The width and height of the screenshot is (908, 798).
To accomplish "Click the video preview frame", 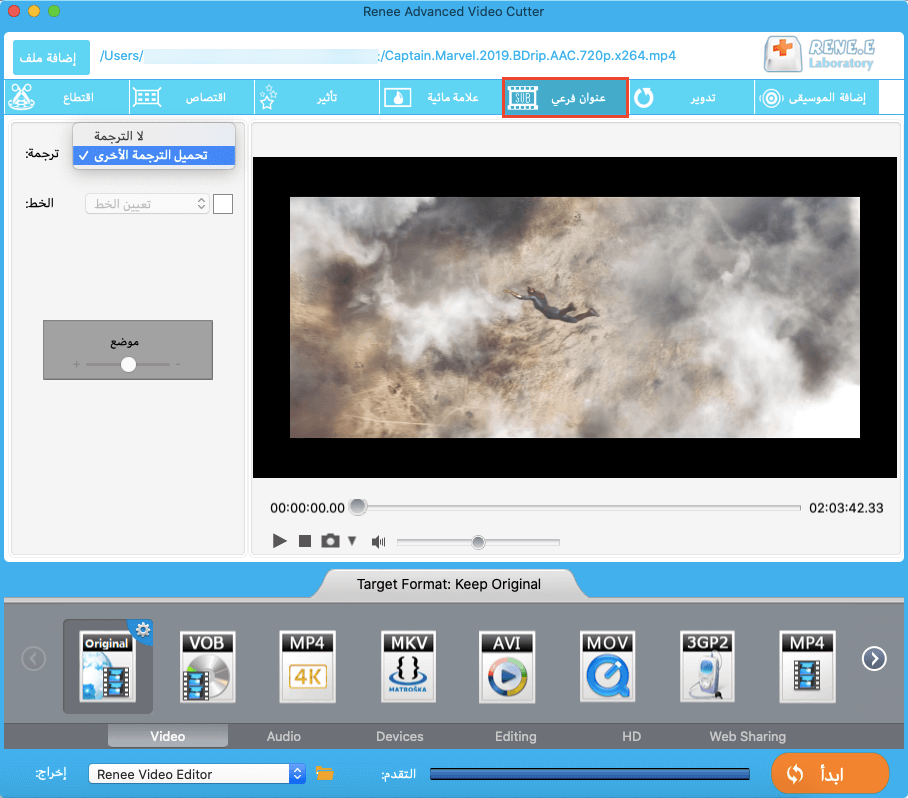I will point(574,317).
